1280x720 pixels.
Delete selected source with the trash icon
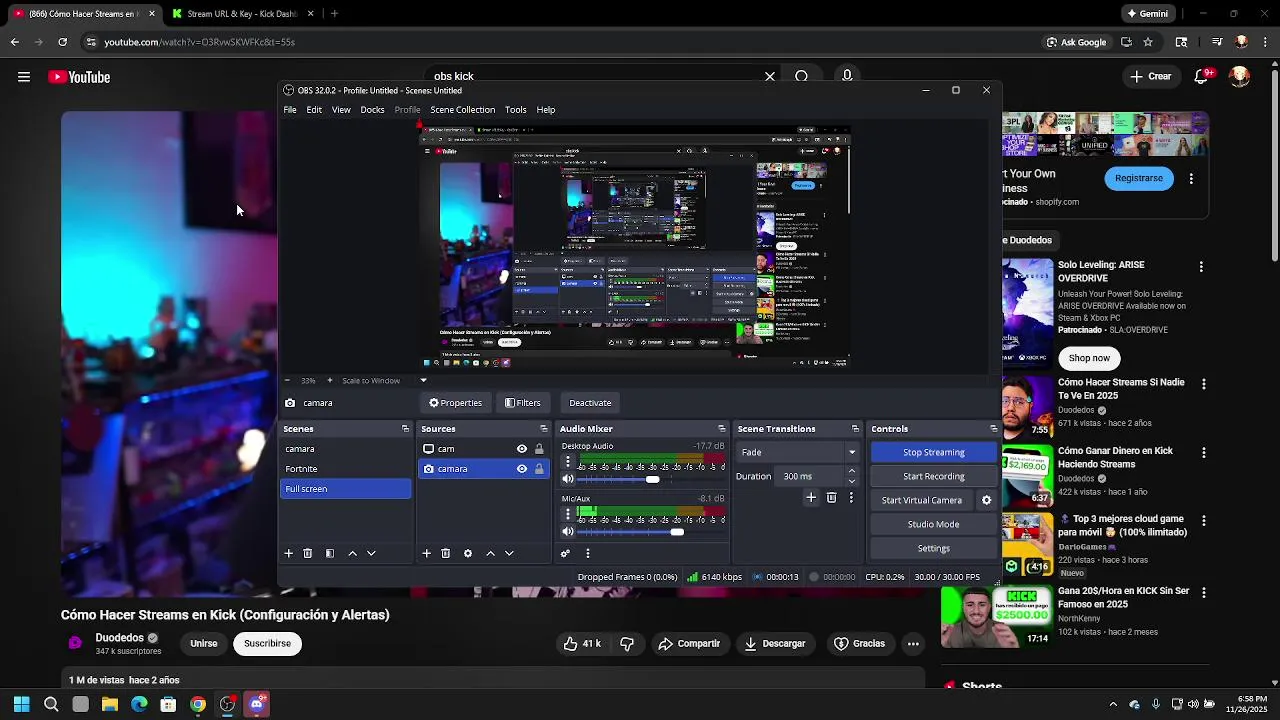coord(446,553)
